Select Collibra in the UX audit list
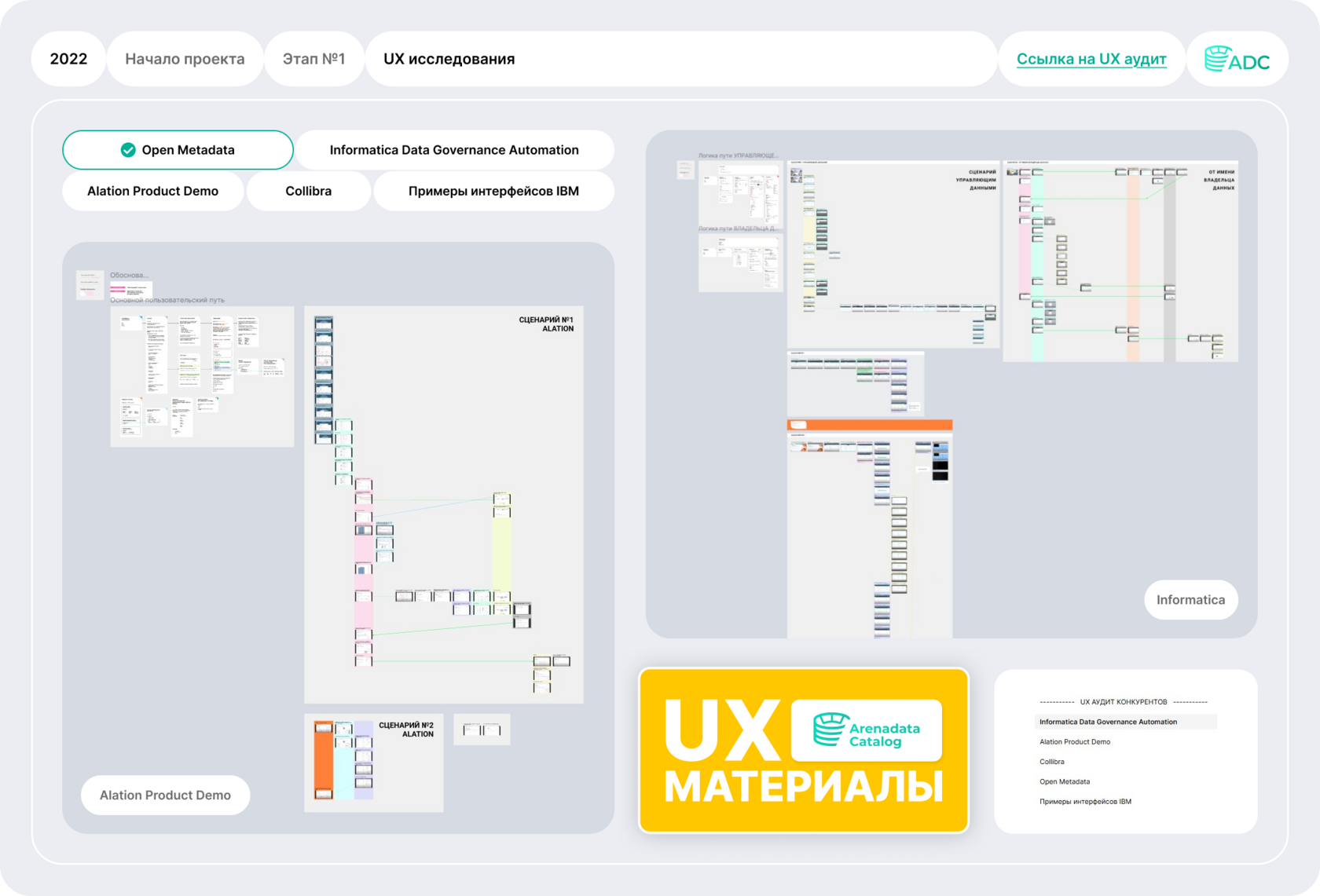1320x896 pixels. [x=1052, y=762]
